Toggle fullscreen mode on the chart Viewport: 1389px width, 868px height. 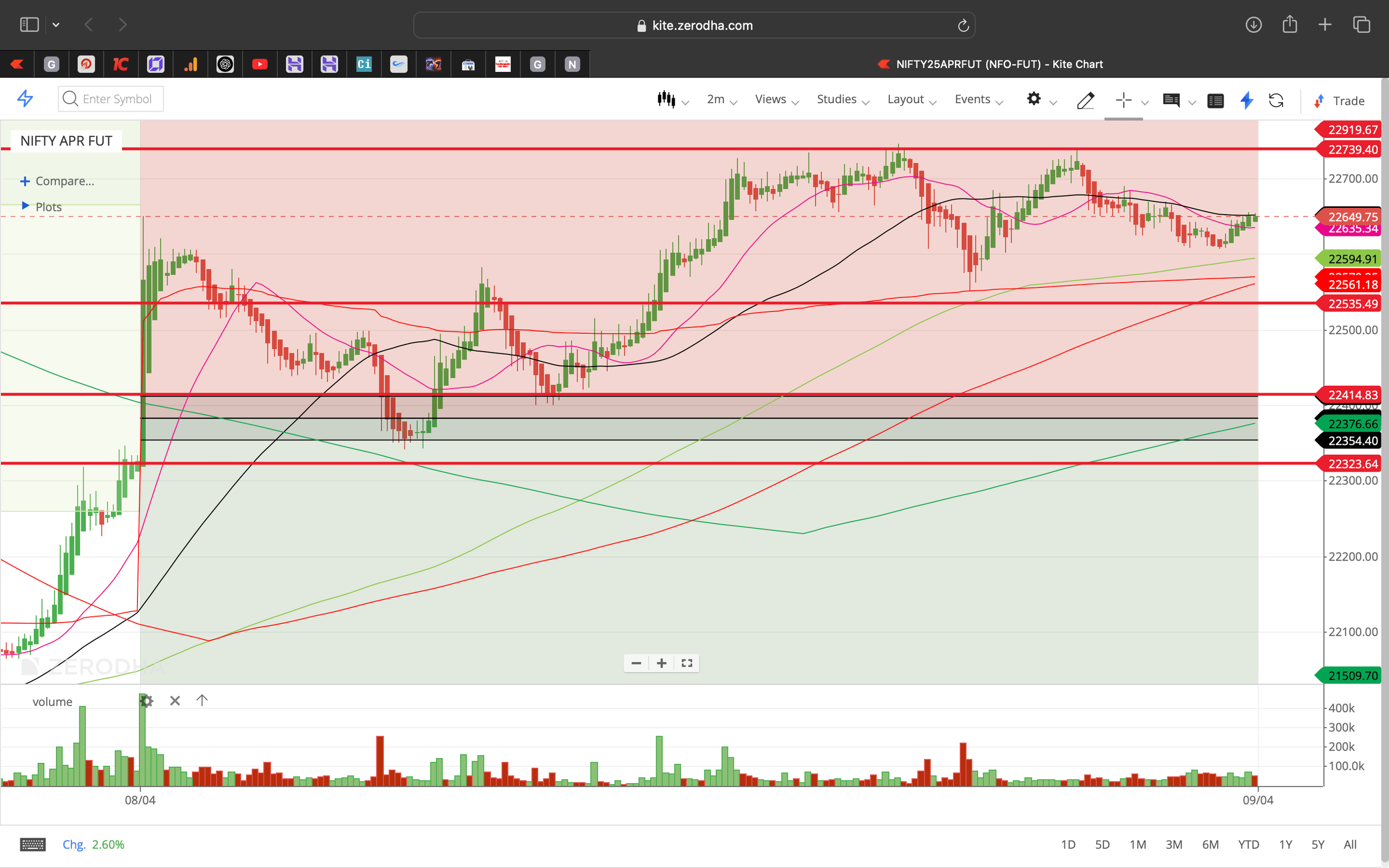(x=687, y=663)
